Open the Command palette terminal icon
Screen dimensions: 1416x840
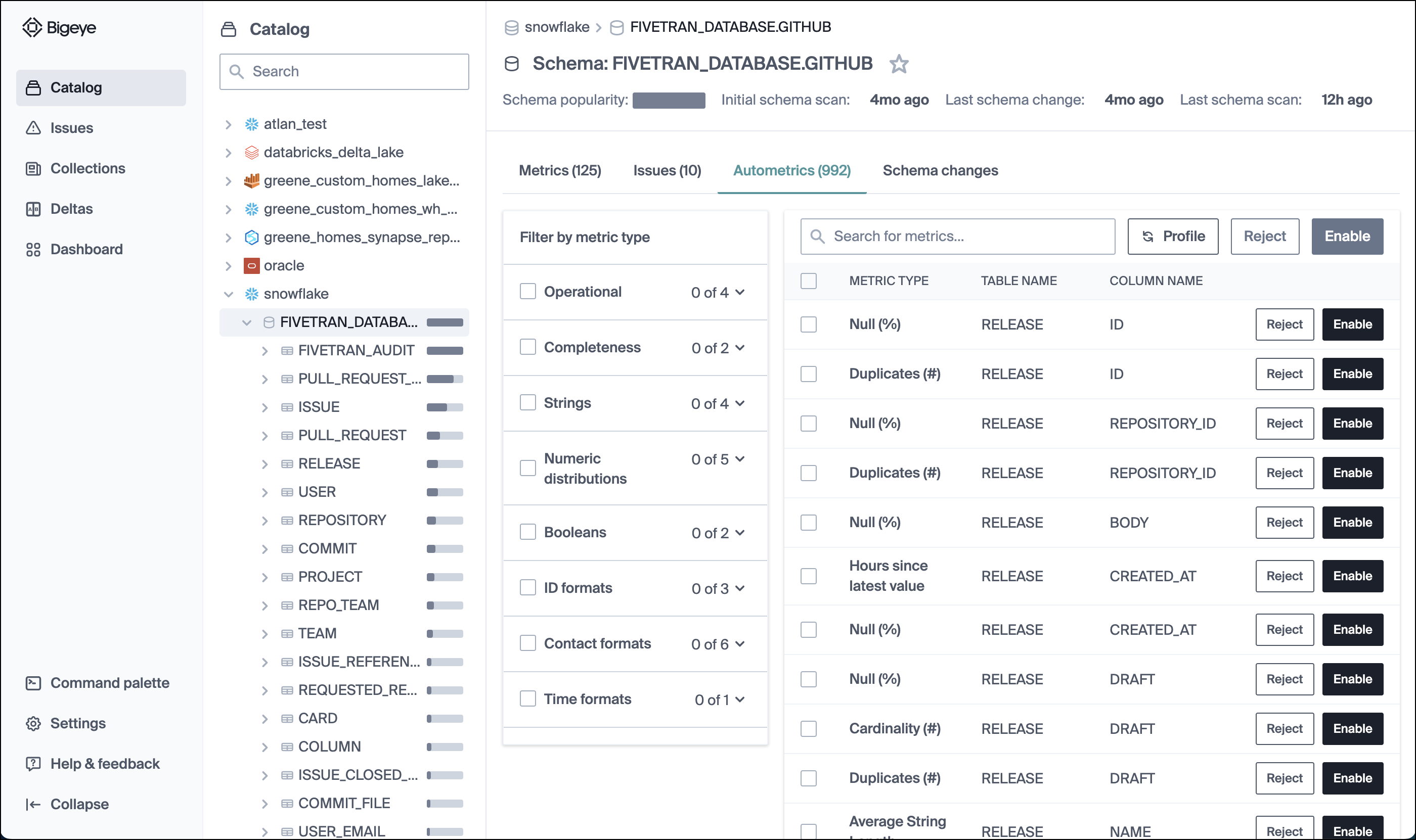(x=33, y=683)
